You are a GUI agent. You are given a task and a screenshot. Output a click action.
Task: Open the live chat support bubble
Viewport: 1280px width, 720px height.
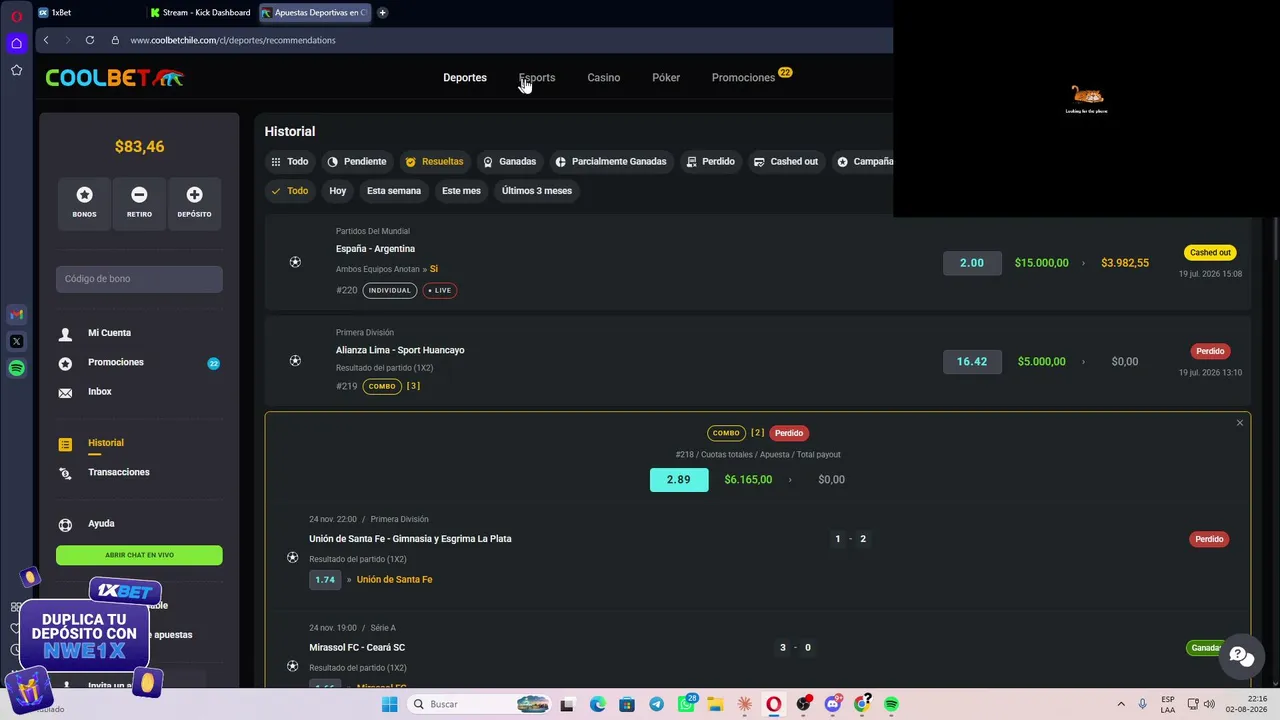[x=1240, y=656]
